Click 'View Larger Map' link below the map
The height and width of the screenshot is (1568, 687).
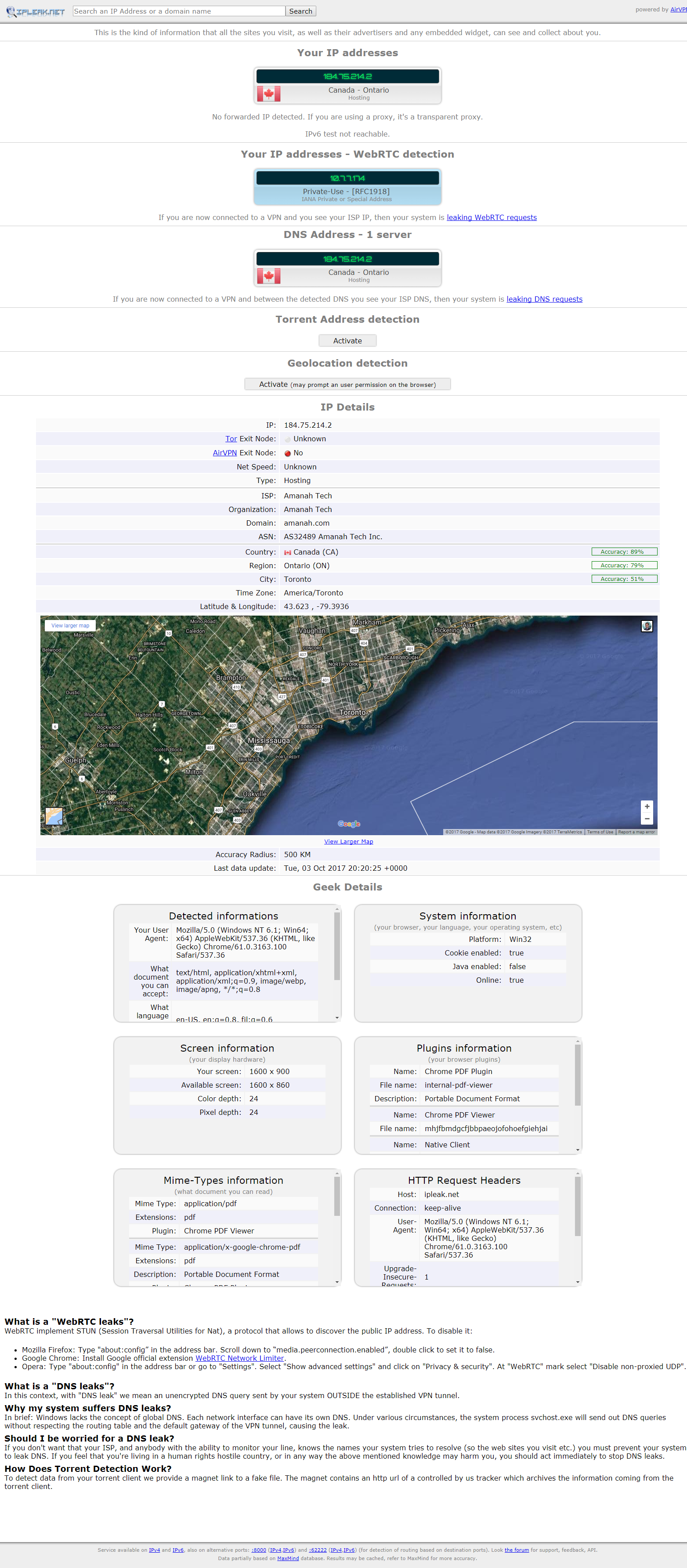coord(349,842)
